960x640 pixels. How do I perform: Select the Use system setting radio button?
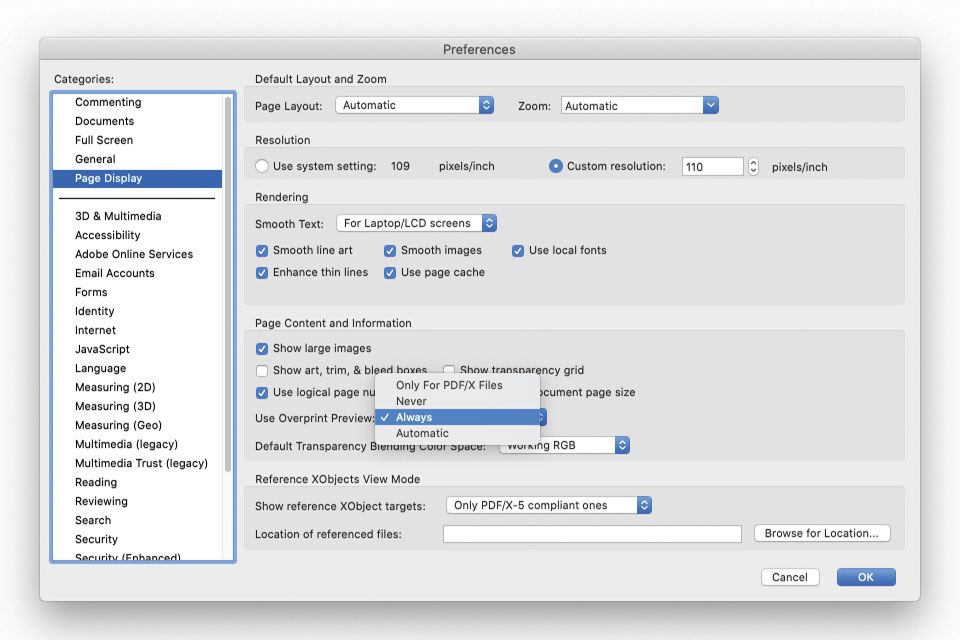tap(262, 167)
